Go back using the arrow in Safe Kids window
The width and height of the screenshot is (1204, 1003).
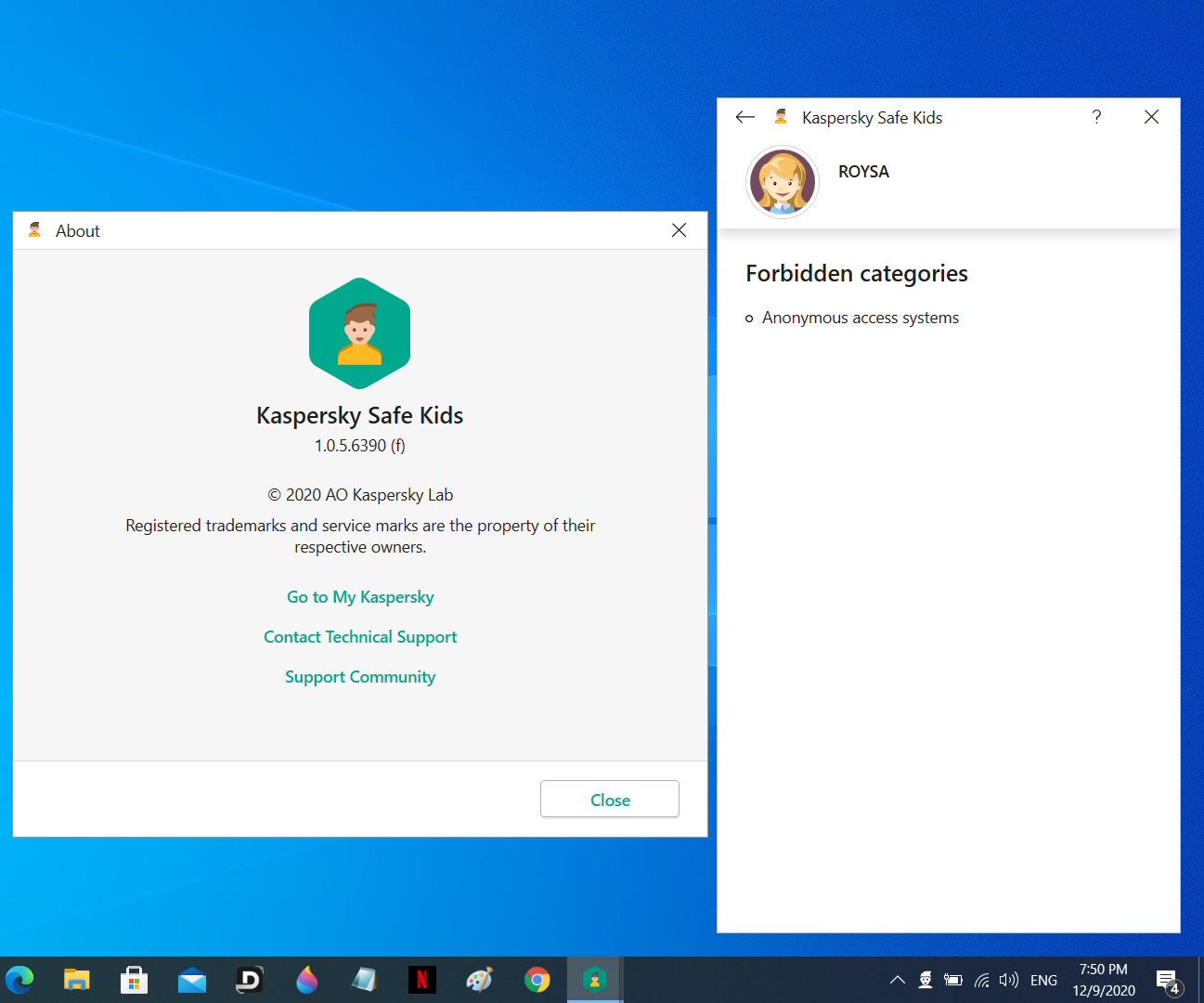point(744,117)
